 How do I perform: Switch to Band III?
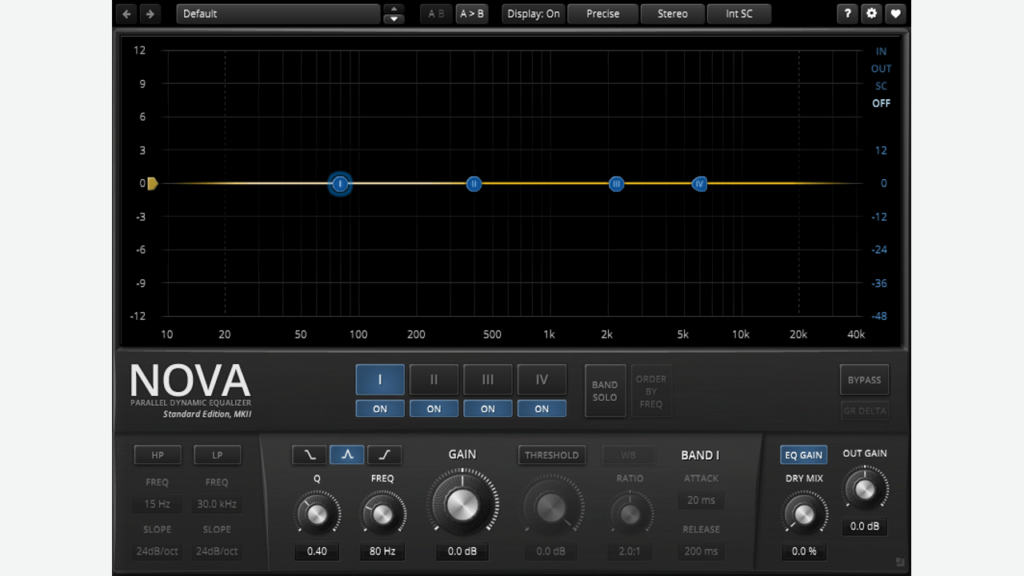coord(488,379)
